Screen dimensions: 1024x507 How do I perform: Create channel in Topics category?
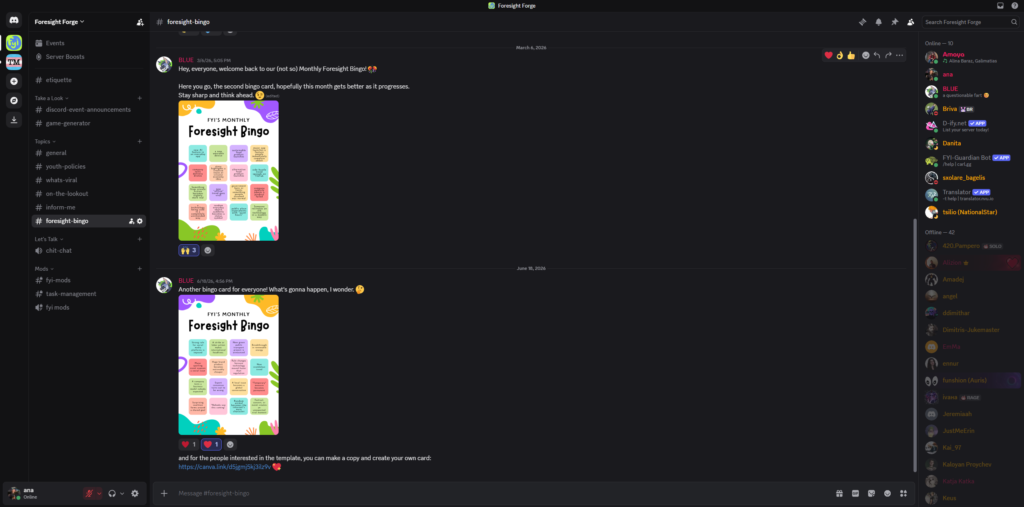point(140,141)
